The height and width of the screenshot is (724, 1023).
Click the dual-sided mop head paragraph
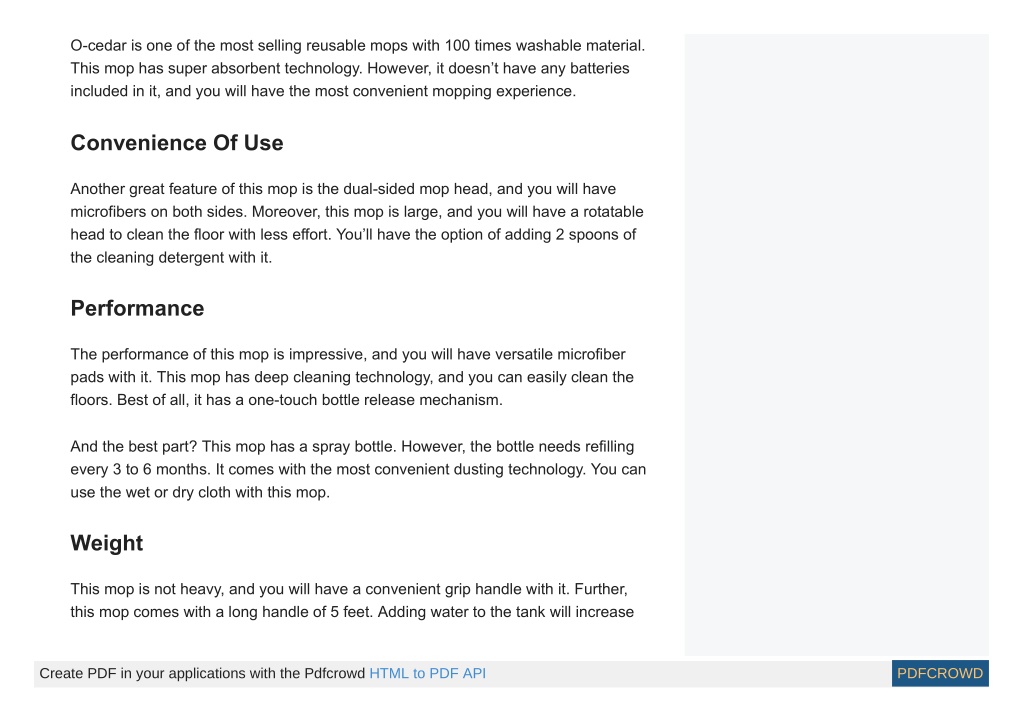click(x=357, y=223)
